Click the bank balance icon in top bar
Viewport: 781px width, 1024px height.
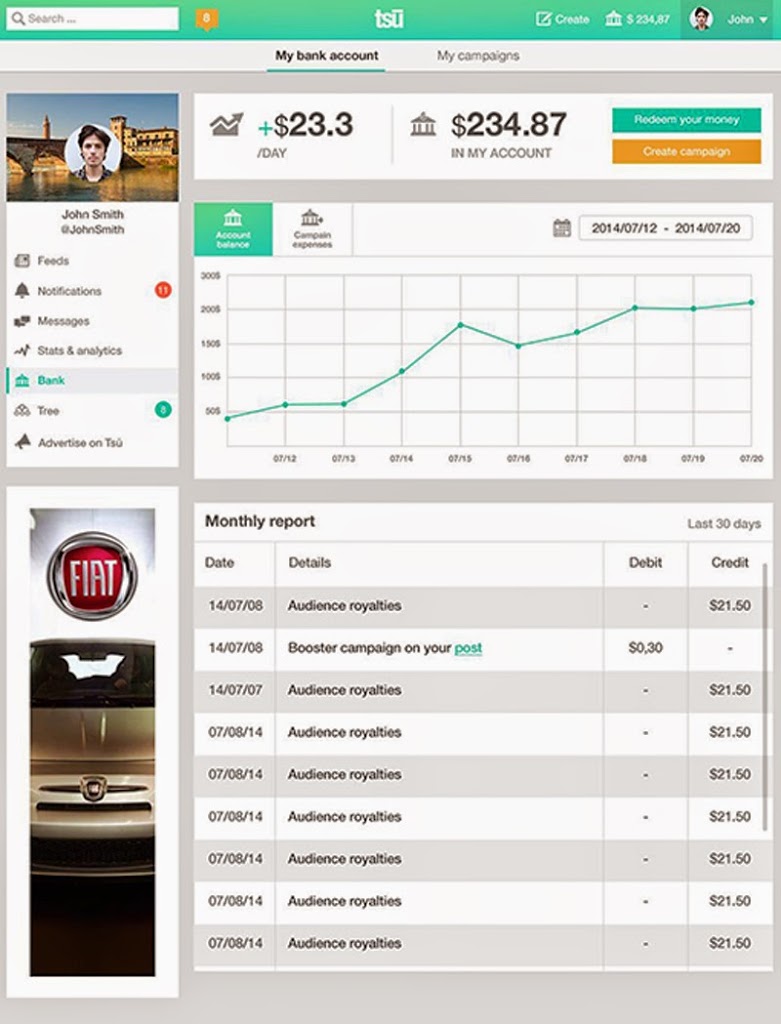(x=614, y=19)
